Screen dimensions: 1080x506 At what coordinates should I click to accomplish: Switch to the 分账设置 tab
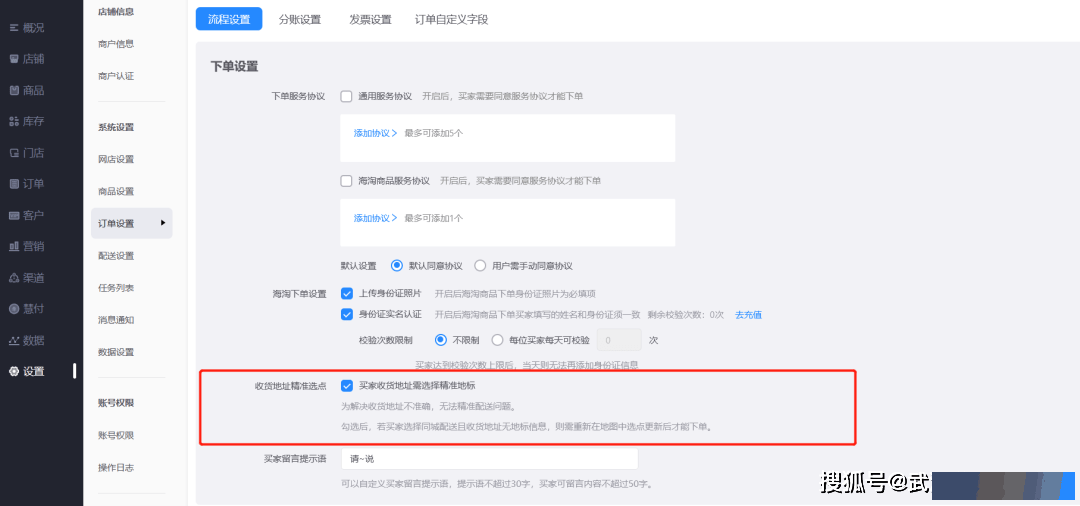click(x=300, y=20)
